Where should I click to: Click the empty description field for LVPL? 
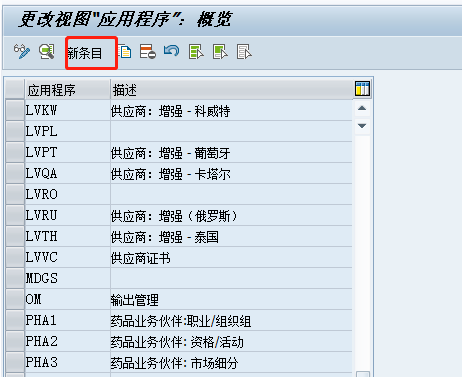(x=231, y=131)
